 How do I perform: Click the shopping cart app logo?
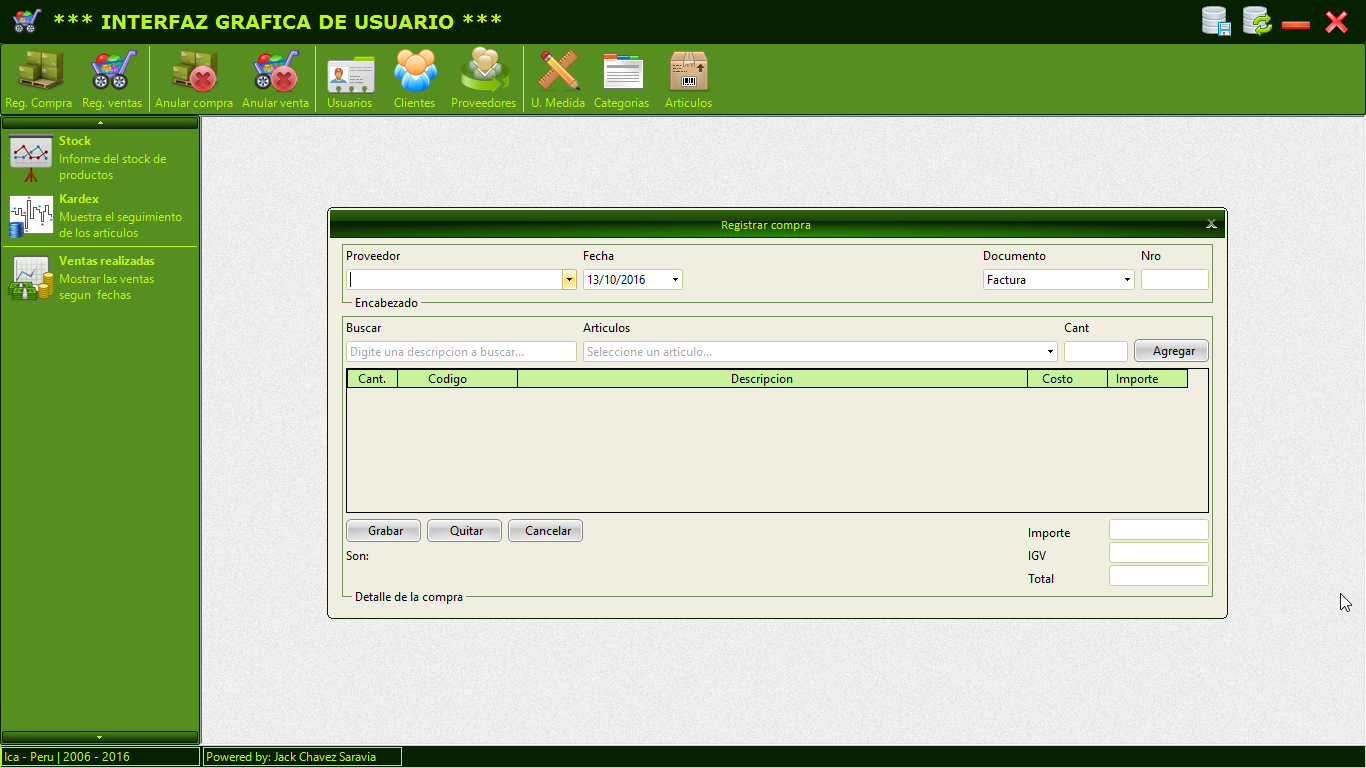27,21
